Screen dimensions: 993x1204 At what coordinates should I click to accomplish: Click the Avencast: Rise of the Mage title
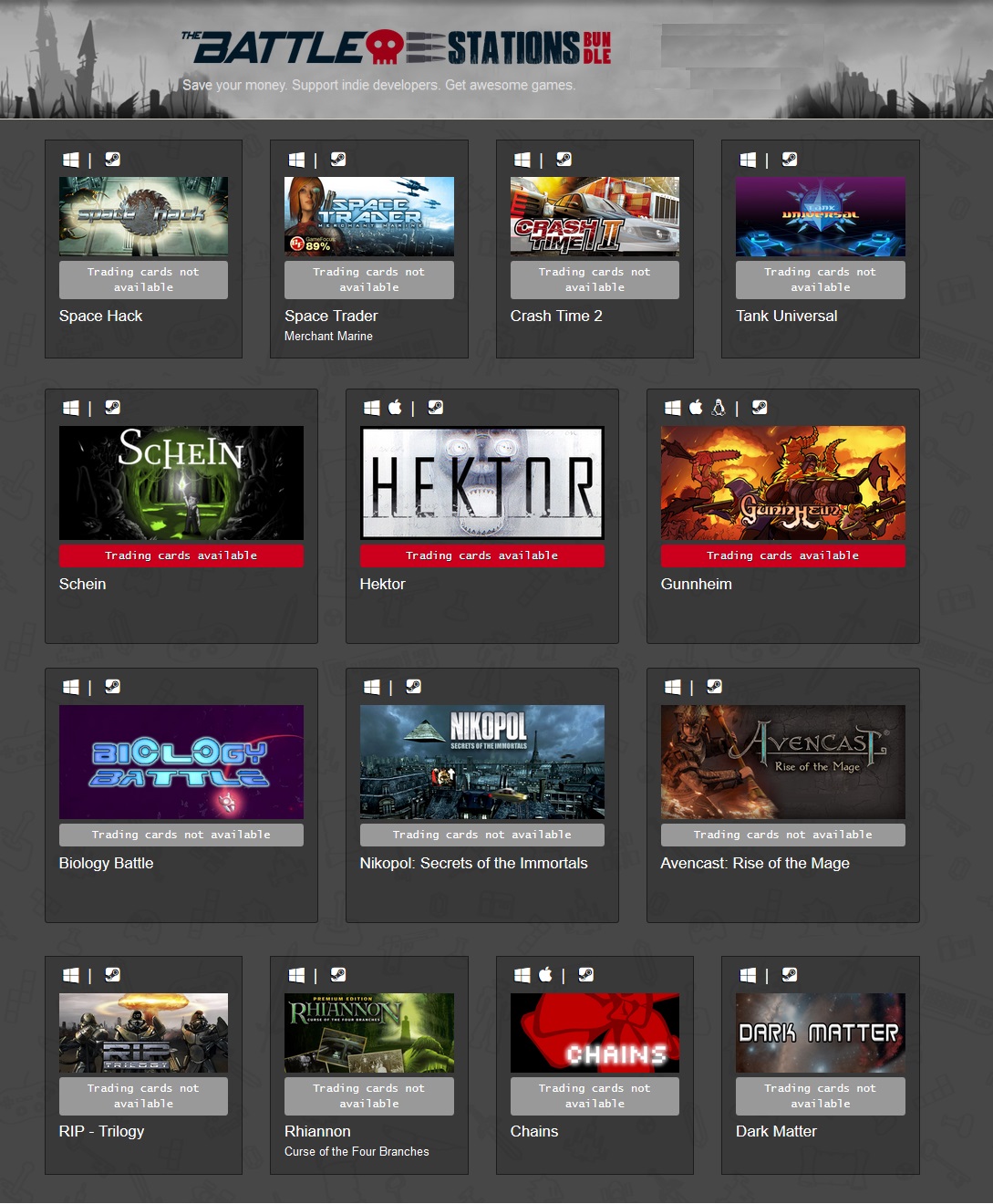click(x=755, y=863)
